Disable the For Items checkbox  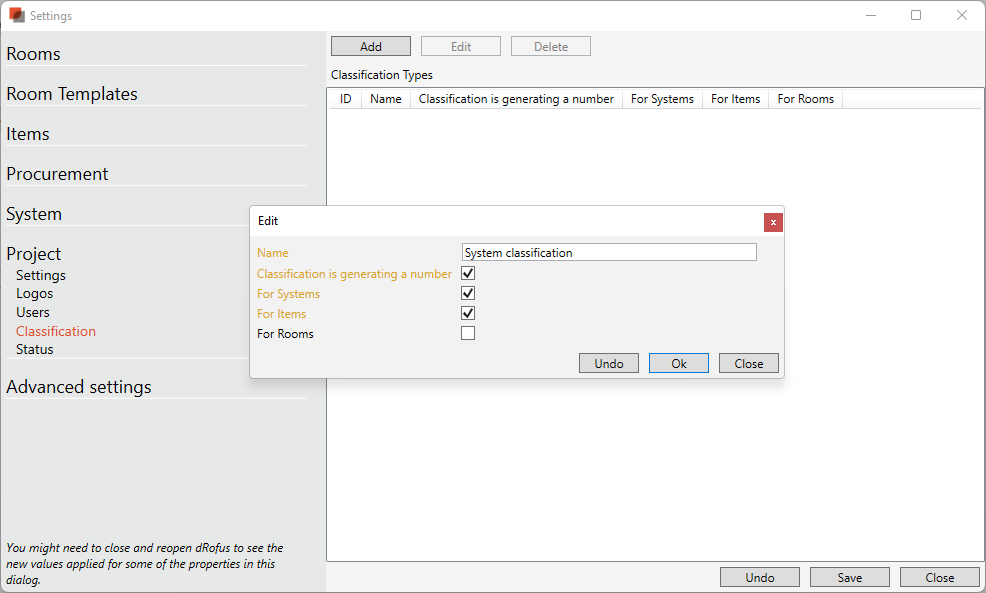pos(467,313)
